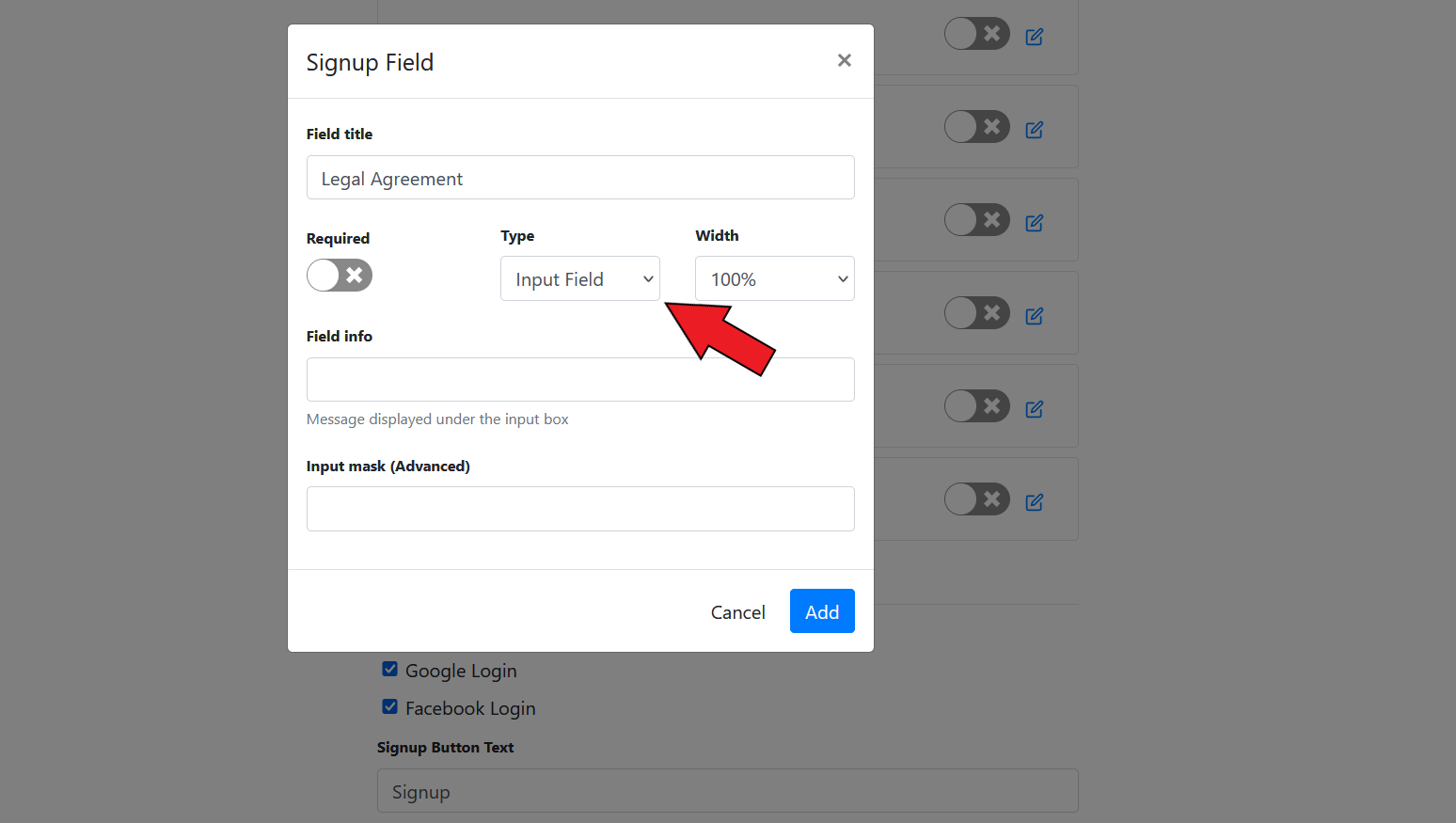Screen dimensions: 1456x823
Task: Open the Type dropdown showing Input Field
Action: click(x=579, y=279)
